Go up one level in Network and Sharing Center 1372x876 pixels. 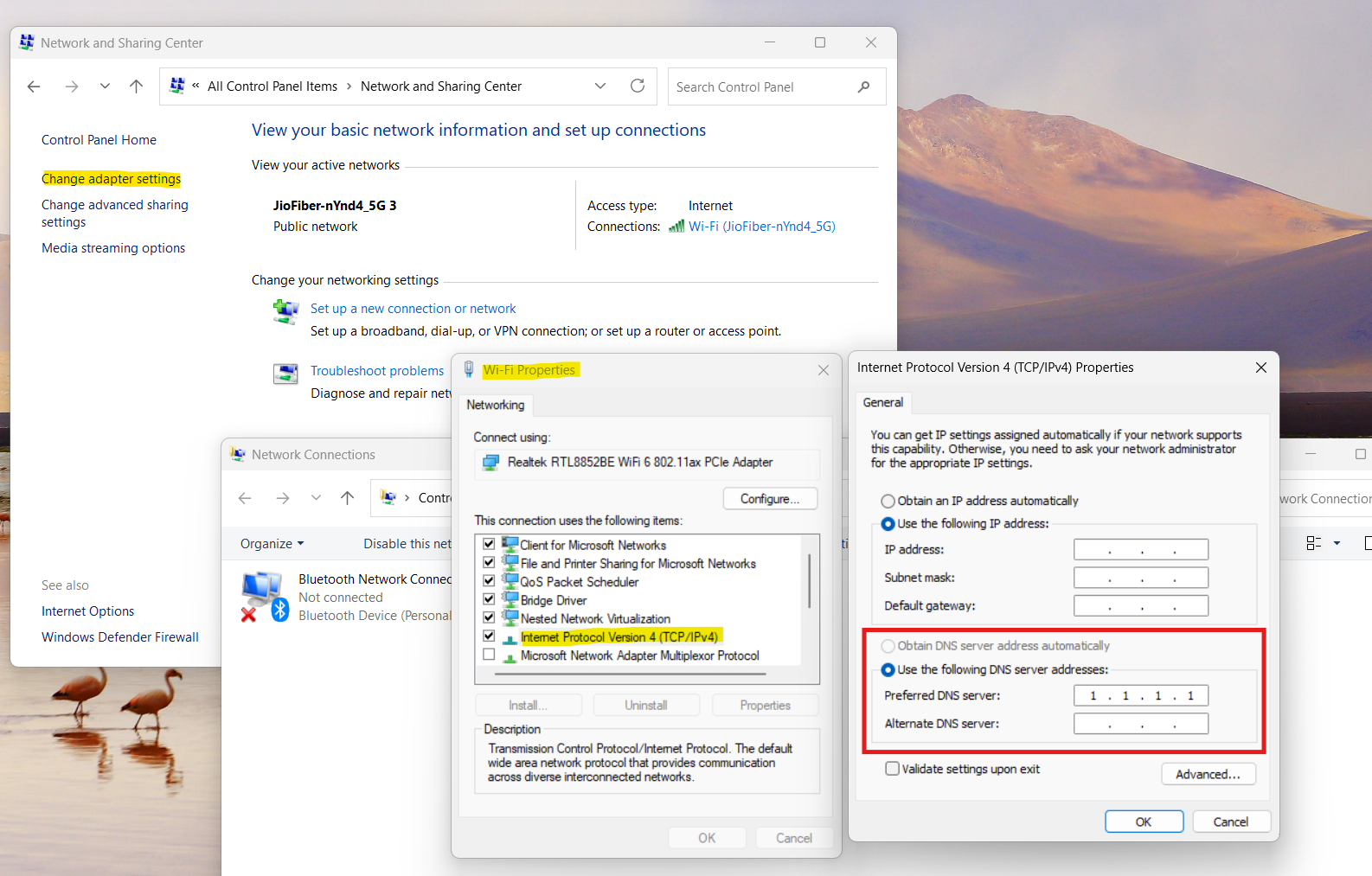[x=136, y=86]
